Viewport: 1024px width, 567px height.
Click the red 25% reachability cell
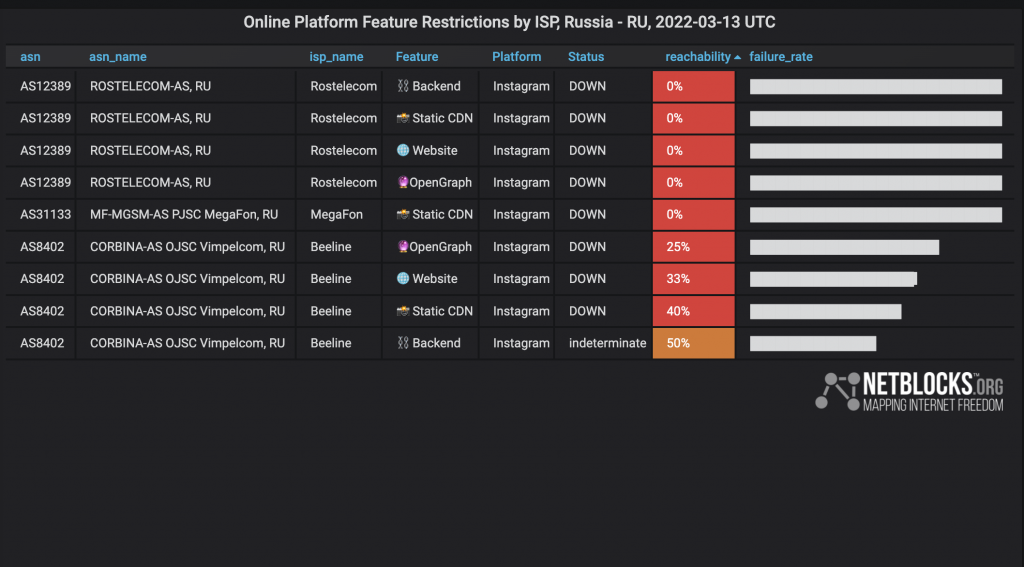click(693, 246)
